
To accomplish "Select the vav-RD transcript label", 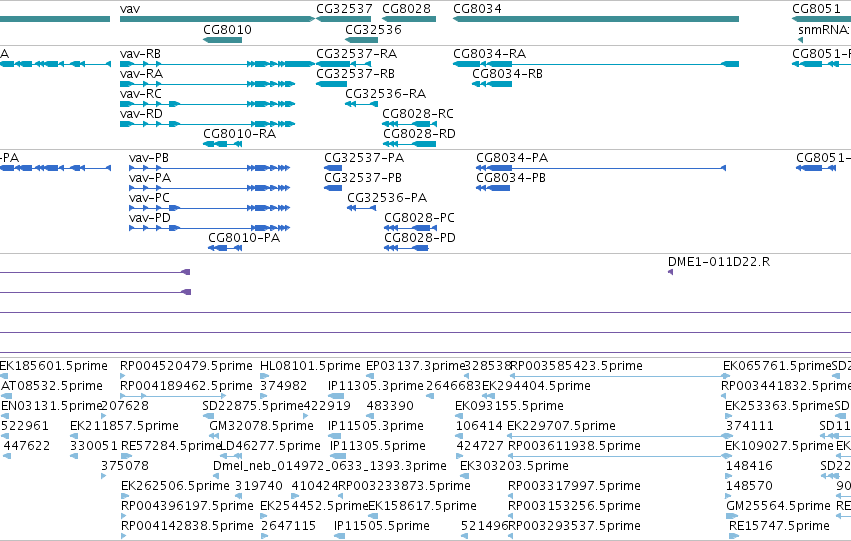I will 141,114.
